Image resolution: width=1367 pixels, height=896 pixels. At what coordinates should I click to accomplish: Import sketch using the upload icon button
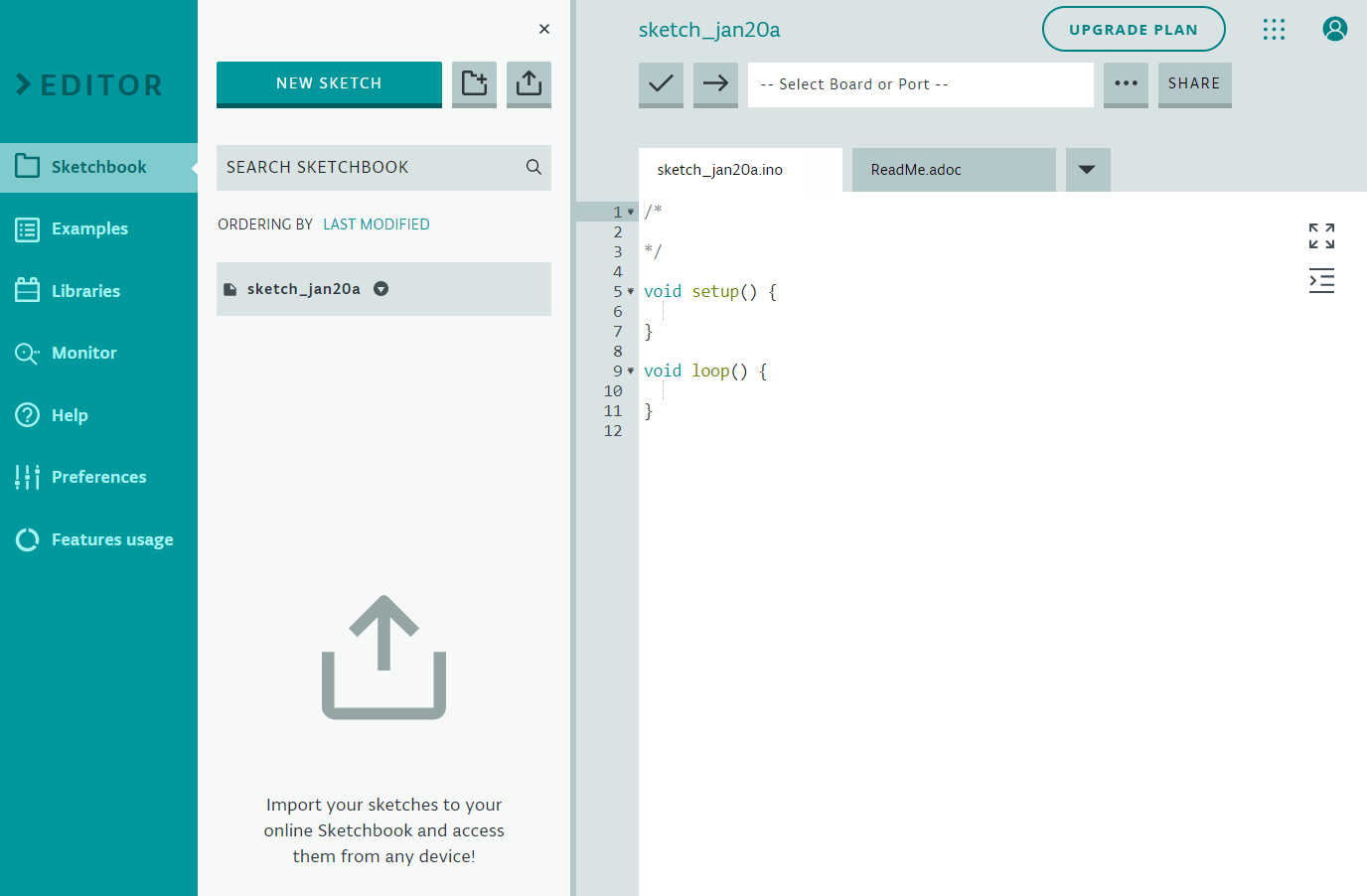point(529,83)
